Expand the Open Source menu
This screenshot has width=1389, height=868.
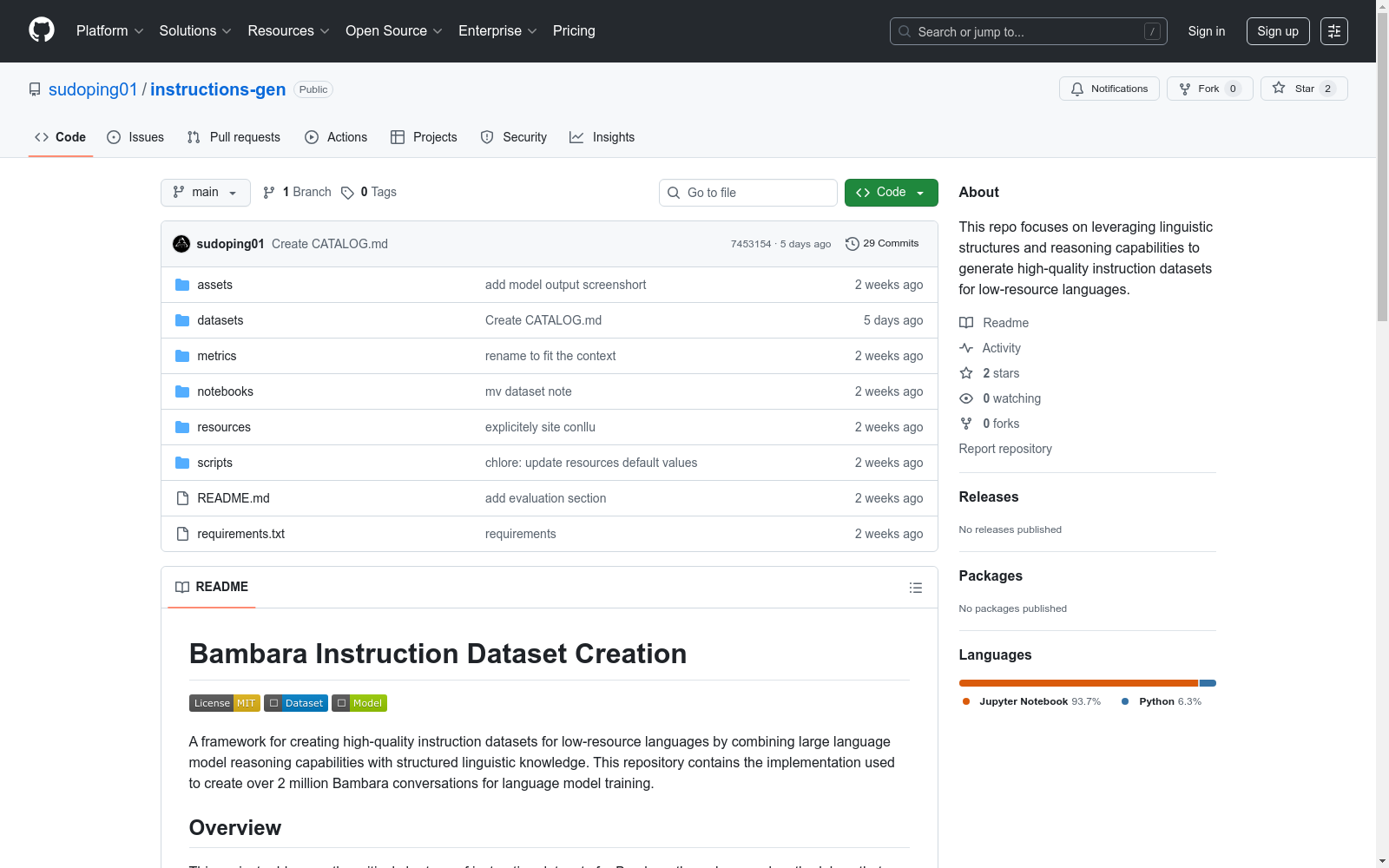coord(394,31)
